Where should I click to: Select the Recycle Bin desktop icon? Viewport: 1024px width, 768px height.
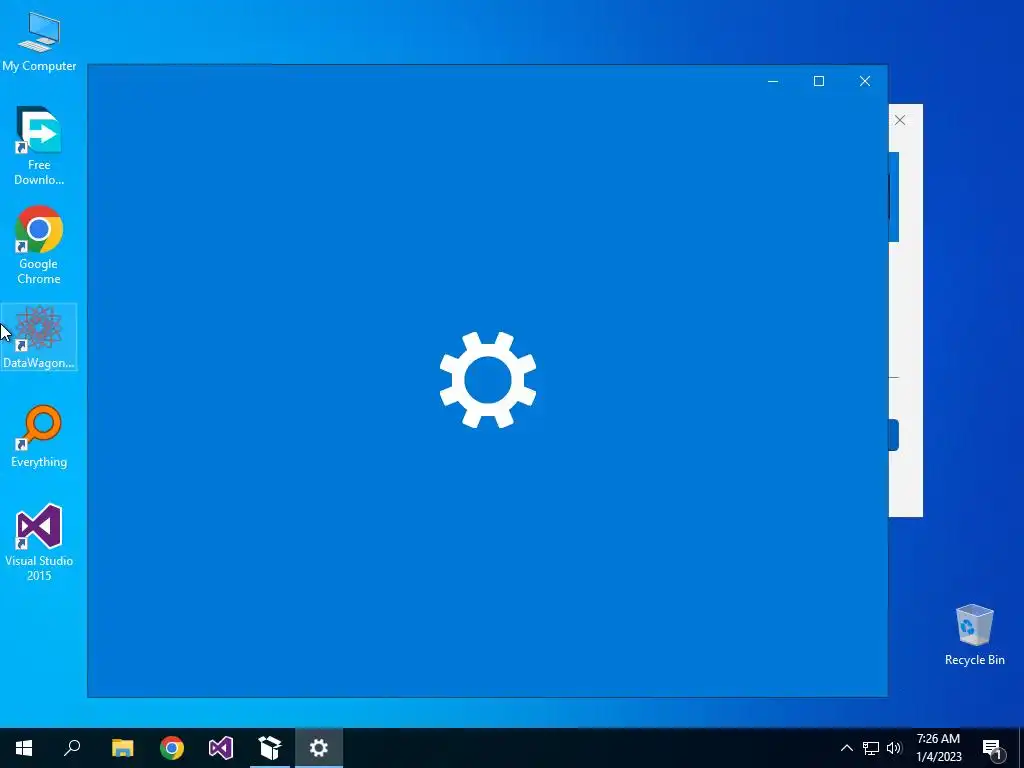tap(974, 635)
